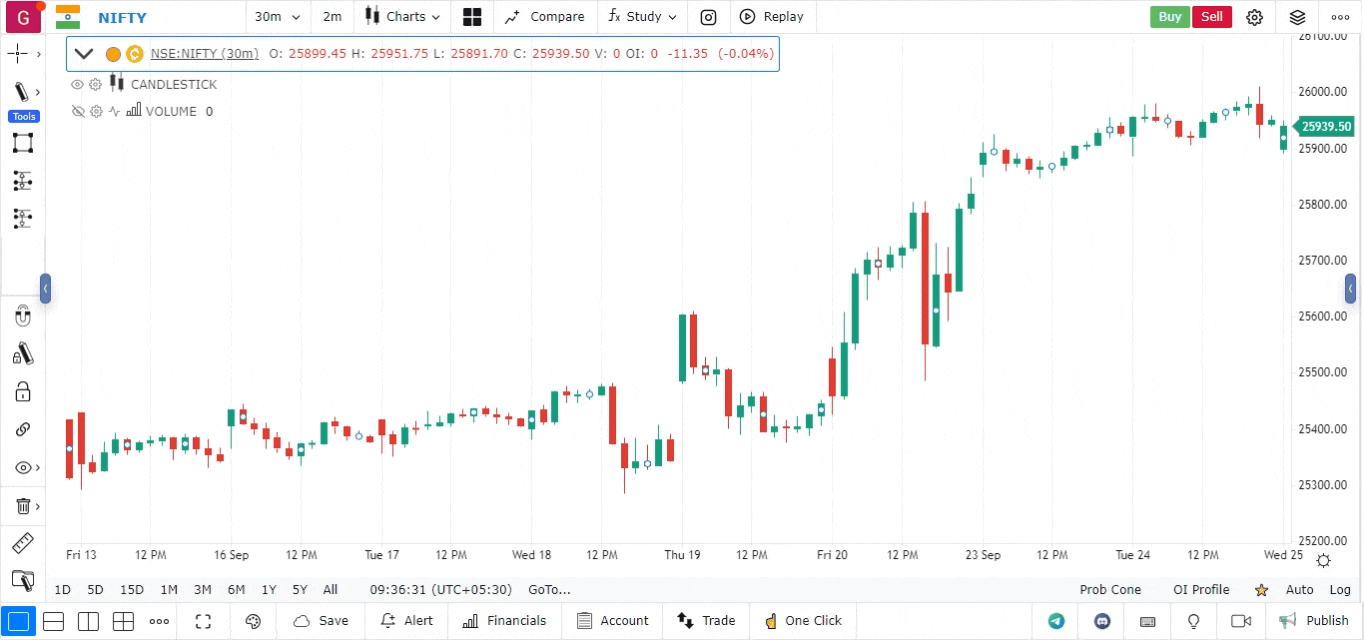Toggle the Log scale option
Screen dimensions: 1364x640
pyautogui.click(x=1340, y=590)
